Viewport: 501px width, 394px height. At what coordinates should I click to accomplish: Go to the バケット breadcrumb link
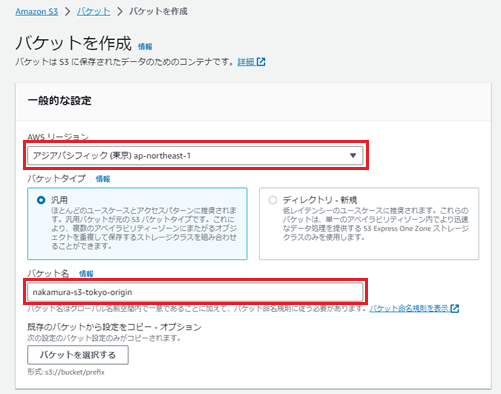pos(94,12)
